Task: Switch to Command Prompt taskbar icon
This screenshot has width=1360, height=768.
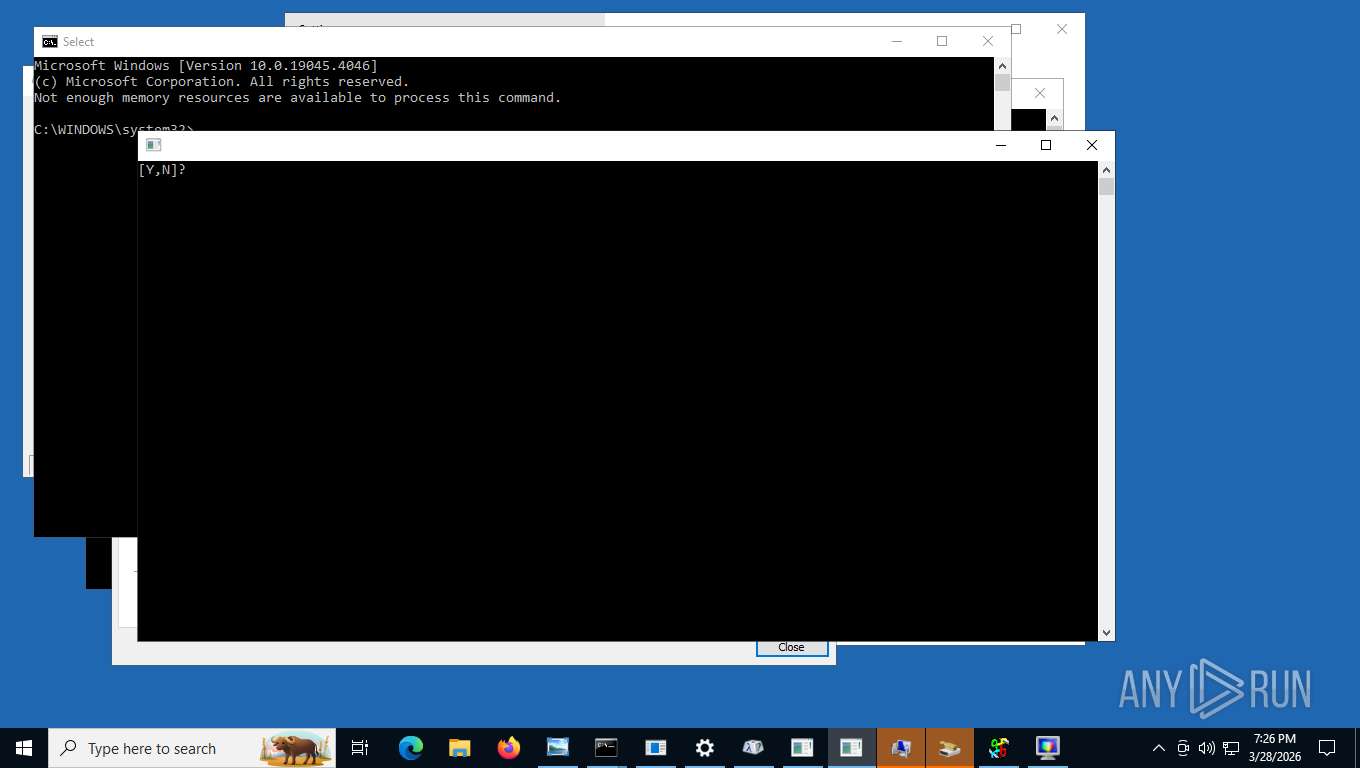Action: (606, 748)
